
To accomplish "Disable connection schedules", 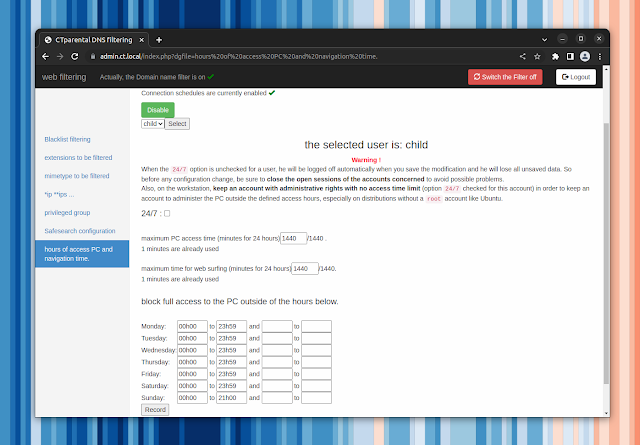I will click(157, 109).
